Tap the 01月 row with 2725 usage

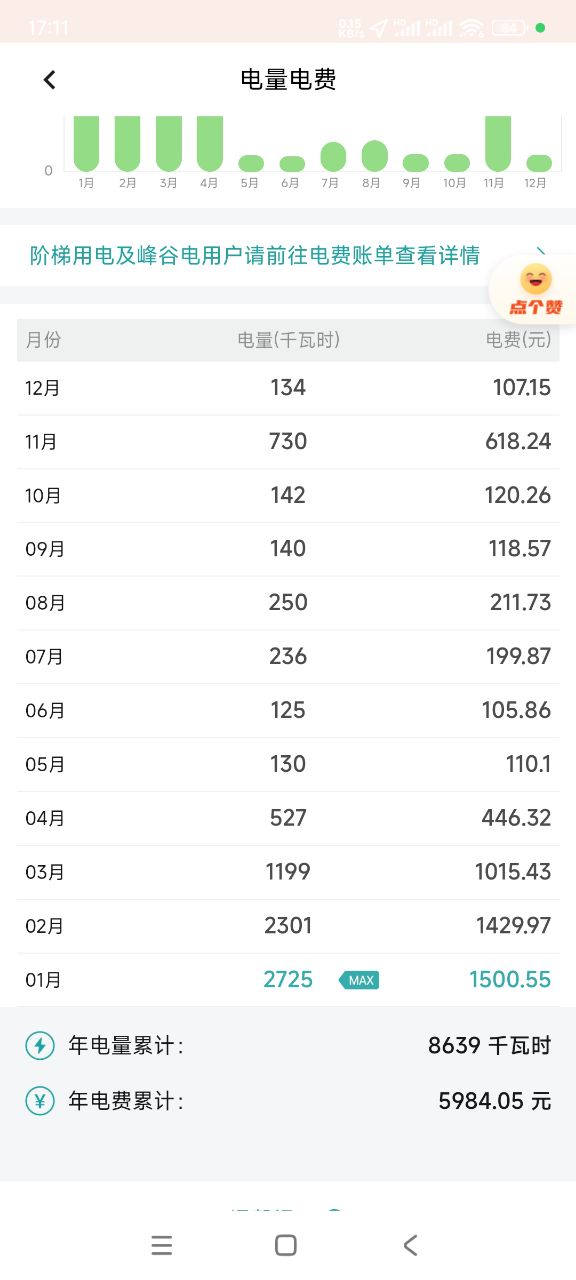288,980
